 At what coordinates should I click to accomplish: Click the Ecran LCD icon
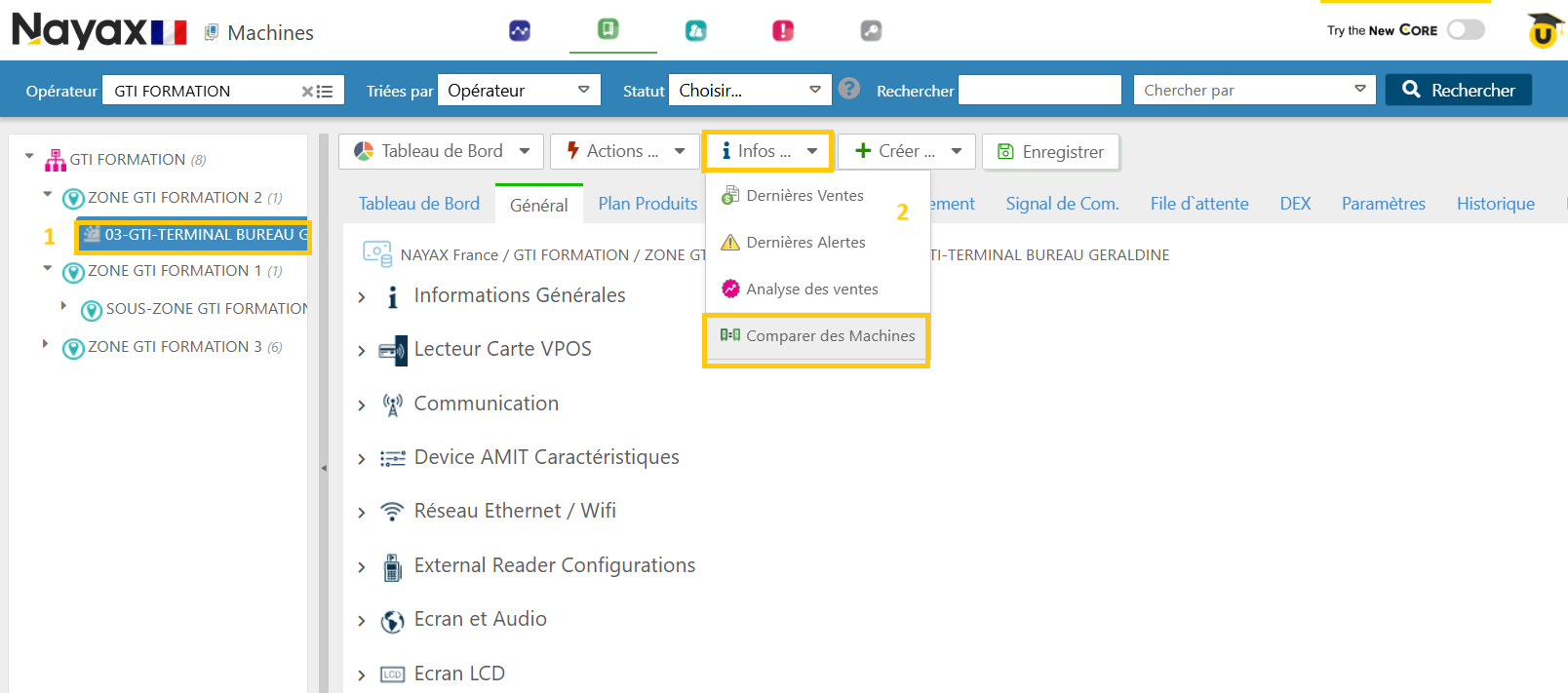click(392, 674)
